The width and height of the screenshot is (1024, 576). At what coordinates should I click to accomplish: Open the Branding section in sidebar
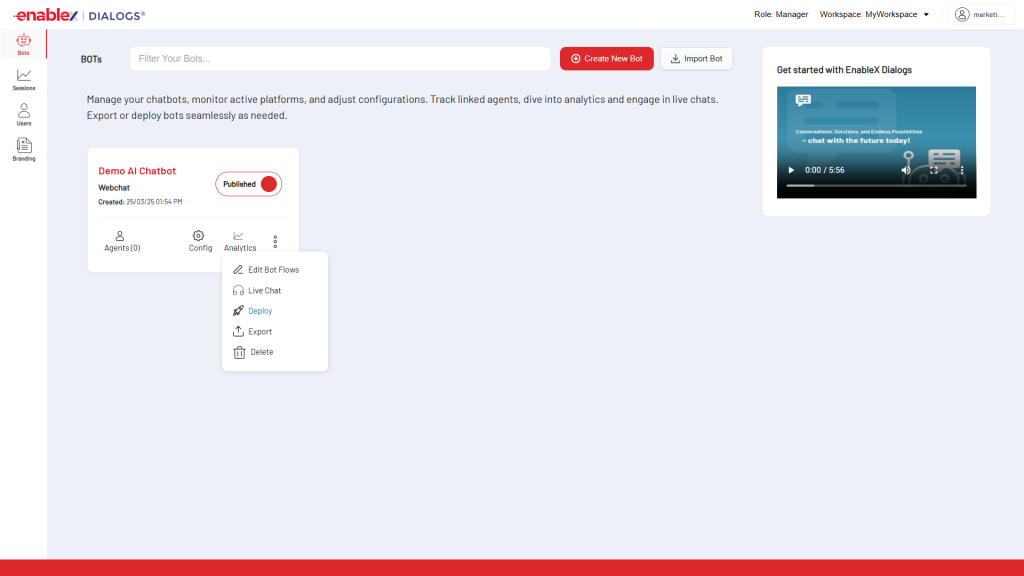click(24, 150)
